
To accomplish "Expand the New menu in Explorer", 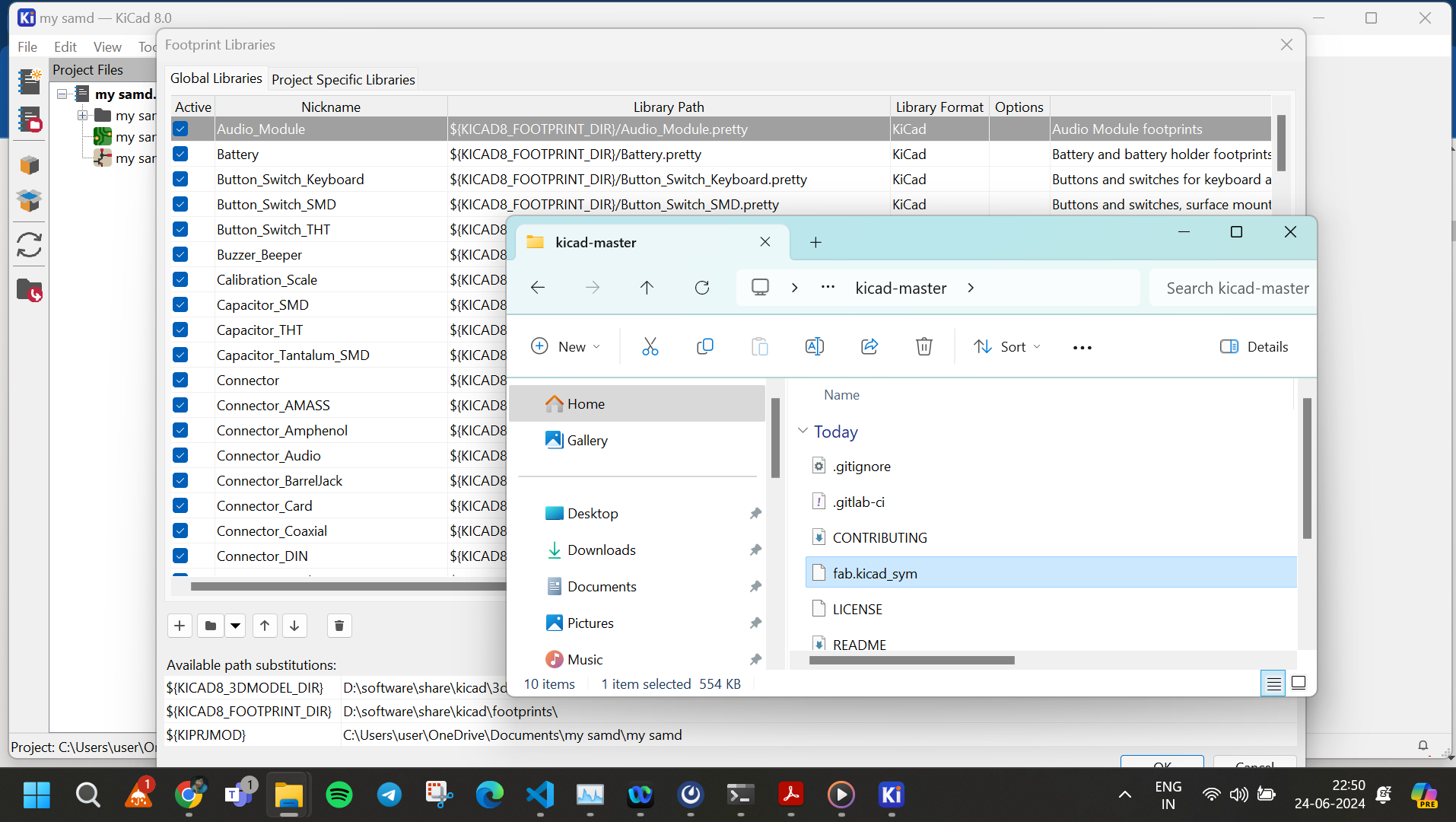I will click(x=565, y=346).
